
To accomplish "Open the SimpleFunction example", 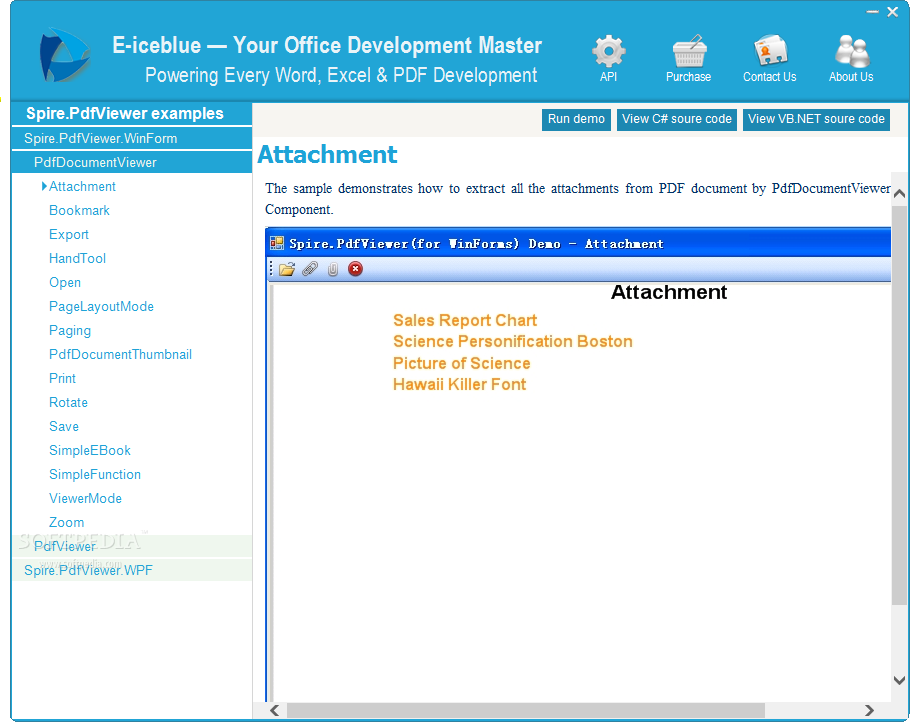I will [95, 474].
